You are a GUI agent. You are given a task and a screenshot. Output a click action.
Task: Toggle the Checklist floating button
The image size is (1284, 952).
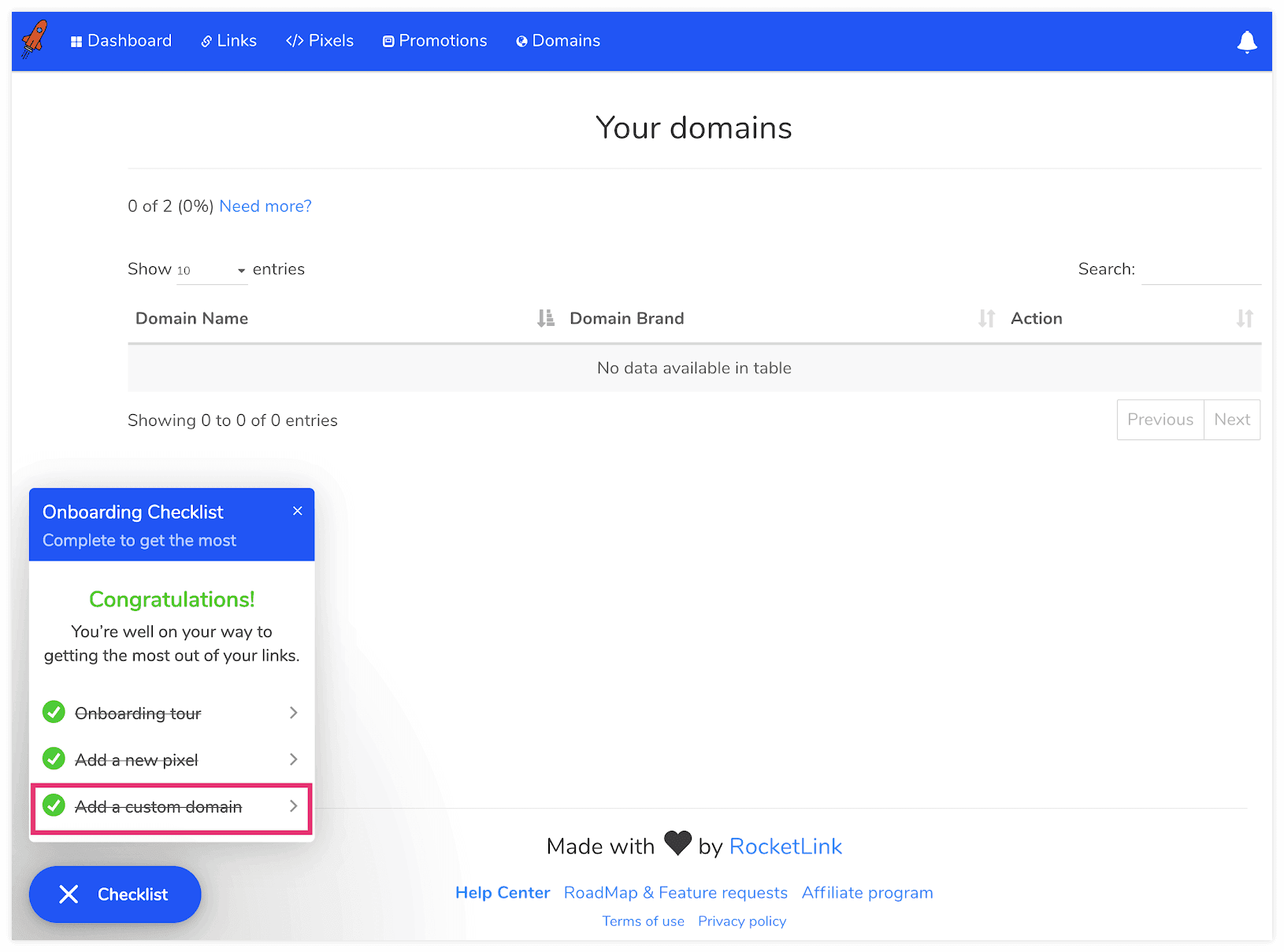115,895
